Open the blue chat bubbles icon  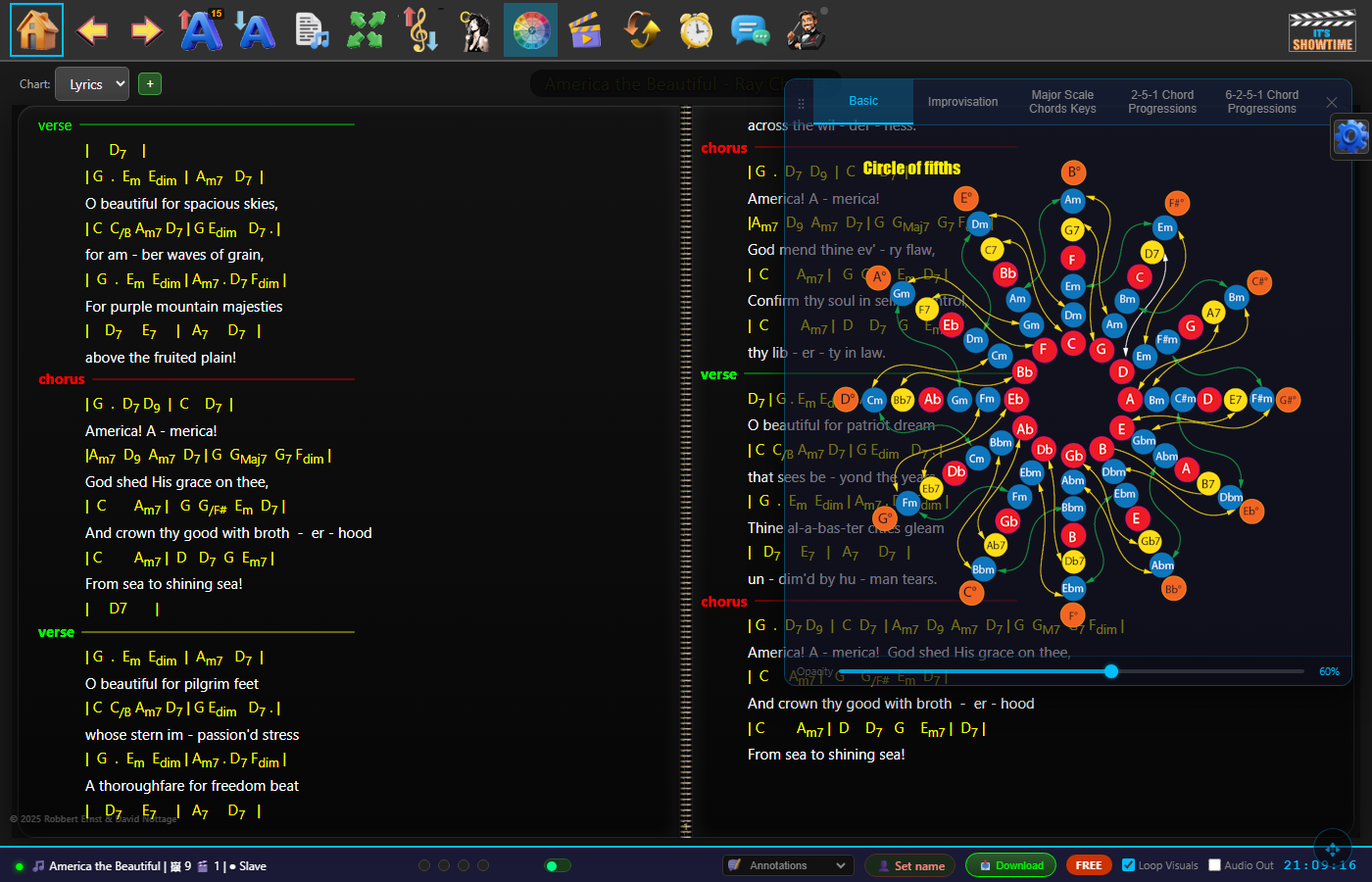(x=750, y=30)
